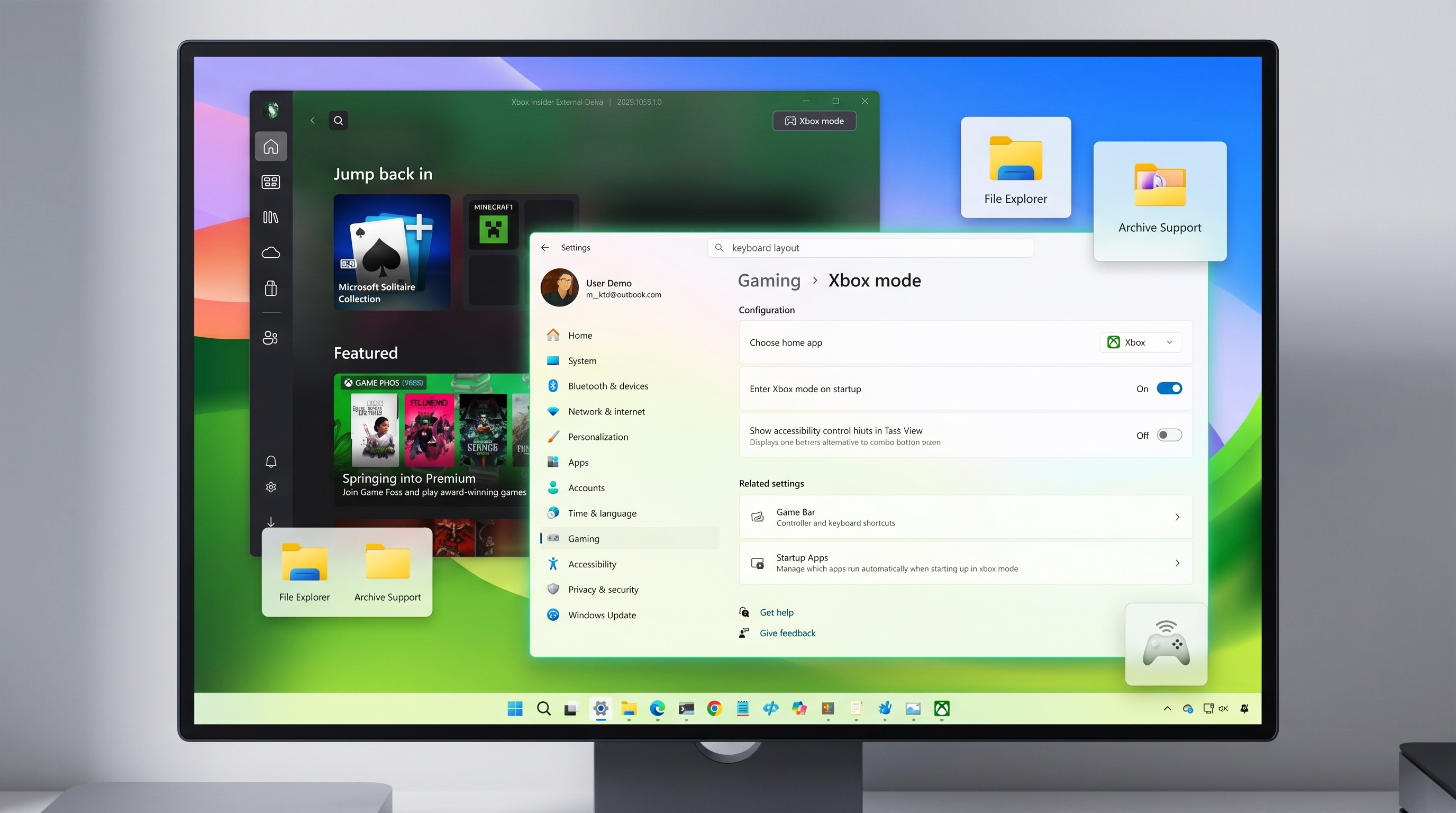1456x813 pixels.
Task: Click the Xbox mode button in Xbox app
Action: pos(814,121)
